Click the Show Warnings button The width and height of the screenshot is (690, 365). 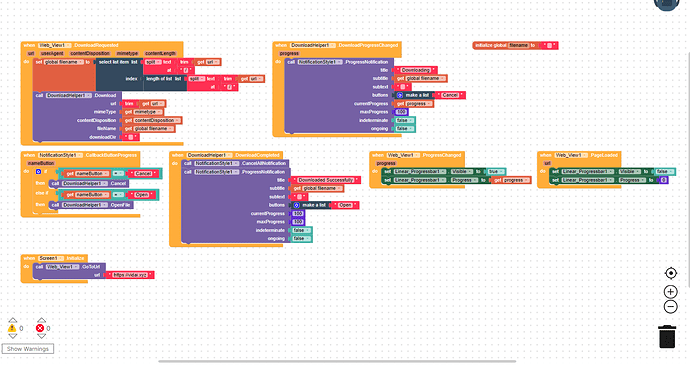[28, 349]
